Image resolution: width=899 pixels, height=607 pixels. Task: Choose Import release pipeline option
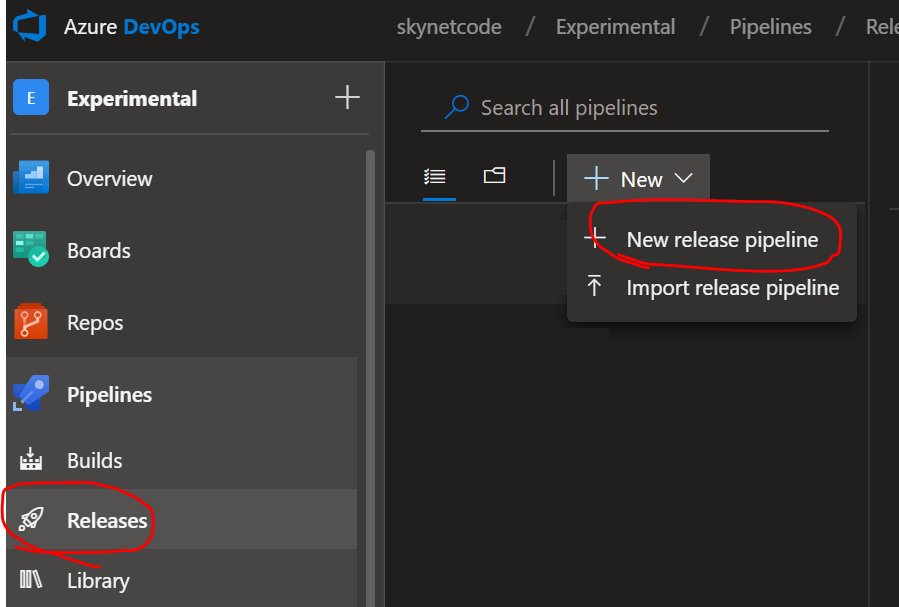[x=732, y=288]
